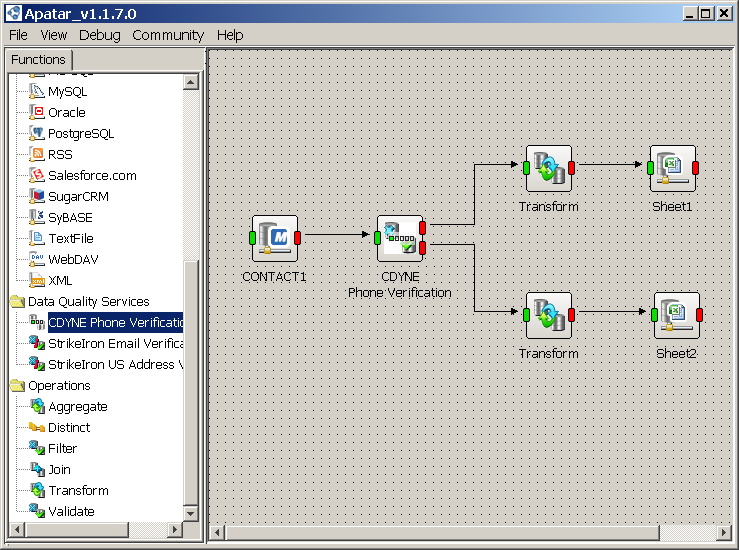Select the SugarCRM connector icon
Image resolution: width=739 pixels, height=550 pixels.
[x=37, y=196]
